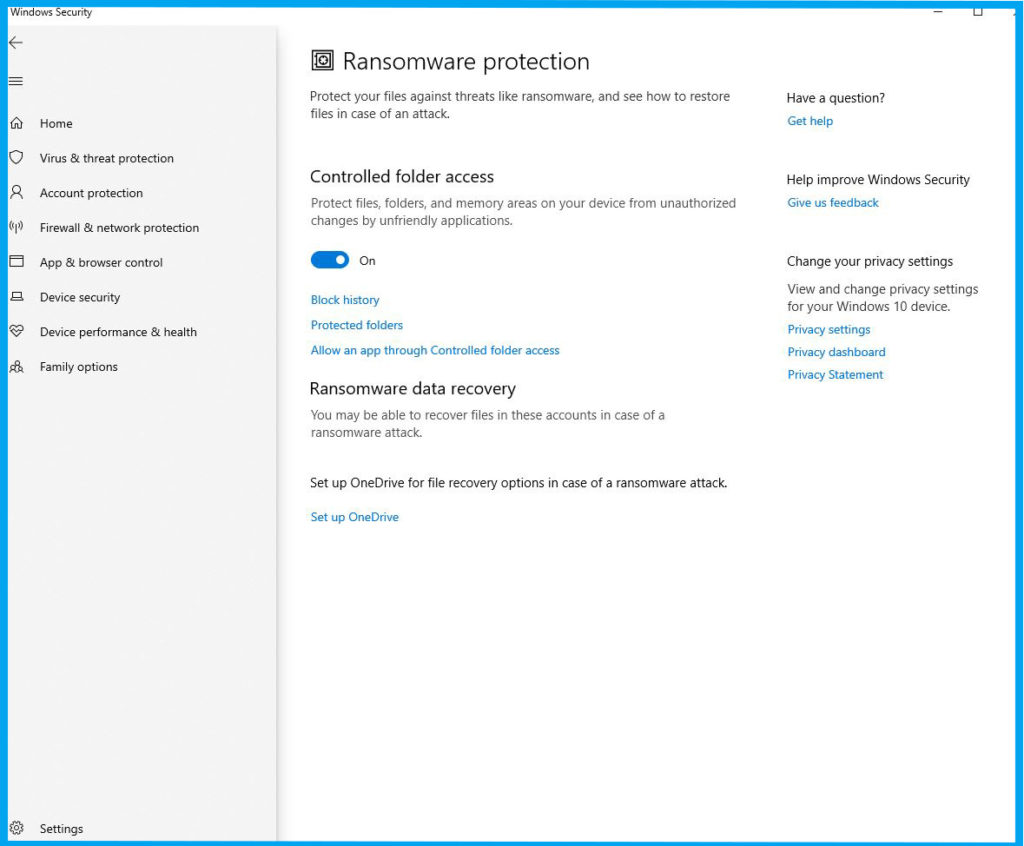Open the Privacy dashboard link
1024x846 pixels.
click(x=836, y=351)
